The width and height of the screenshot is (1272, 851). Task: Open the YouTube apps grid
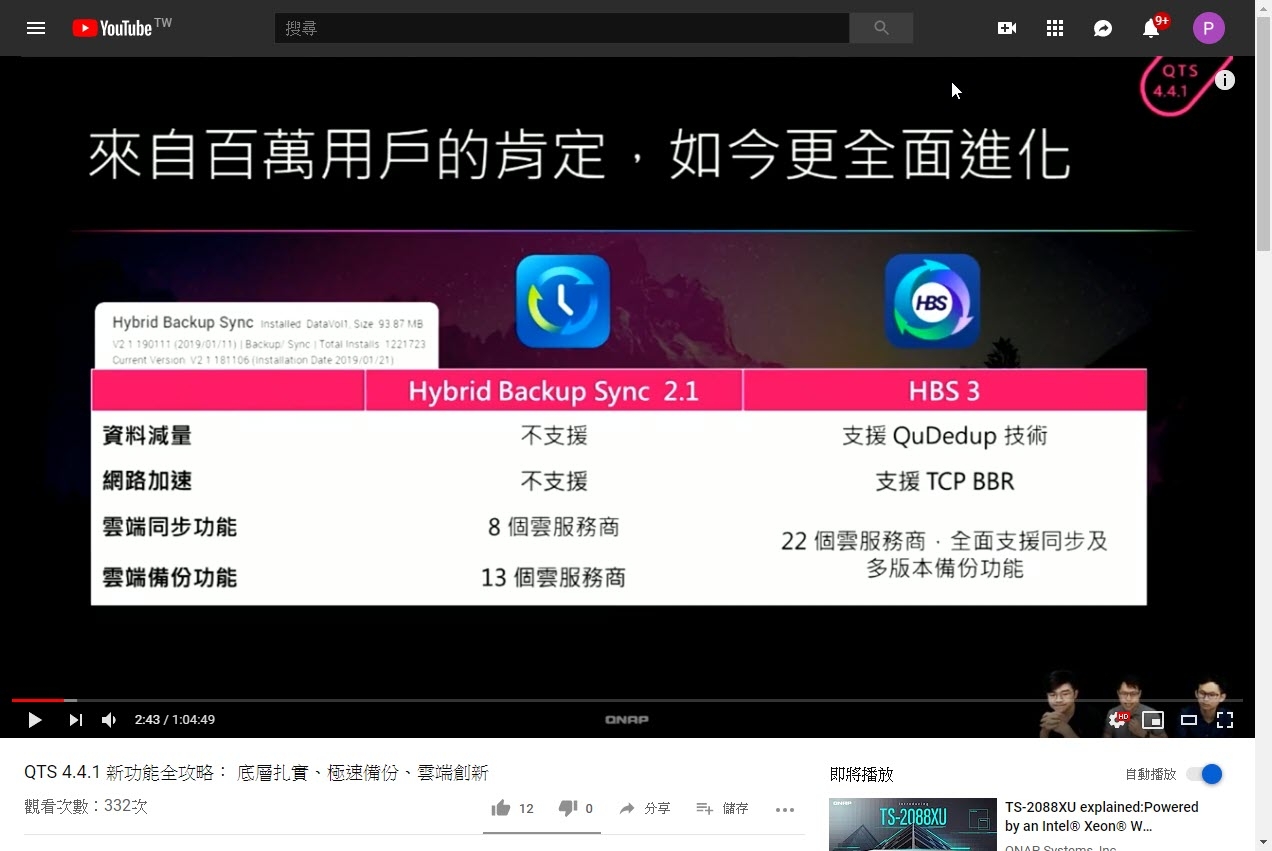1055,28
